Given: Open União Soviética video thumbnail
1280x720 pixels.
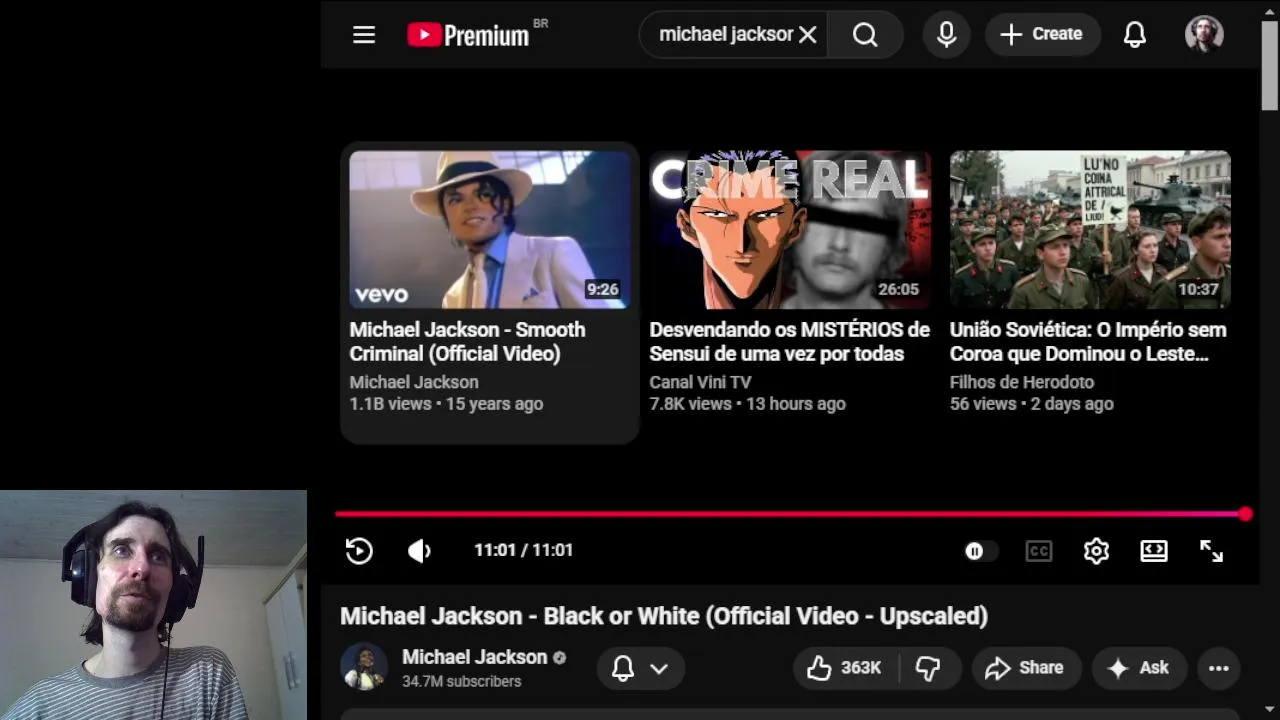Looking at the screenshot, I should [x=1090, y=229].
